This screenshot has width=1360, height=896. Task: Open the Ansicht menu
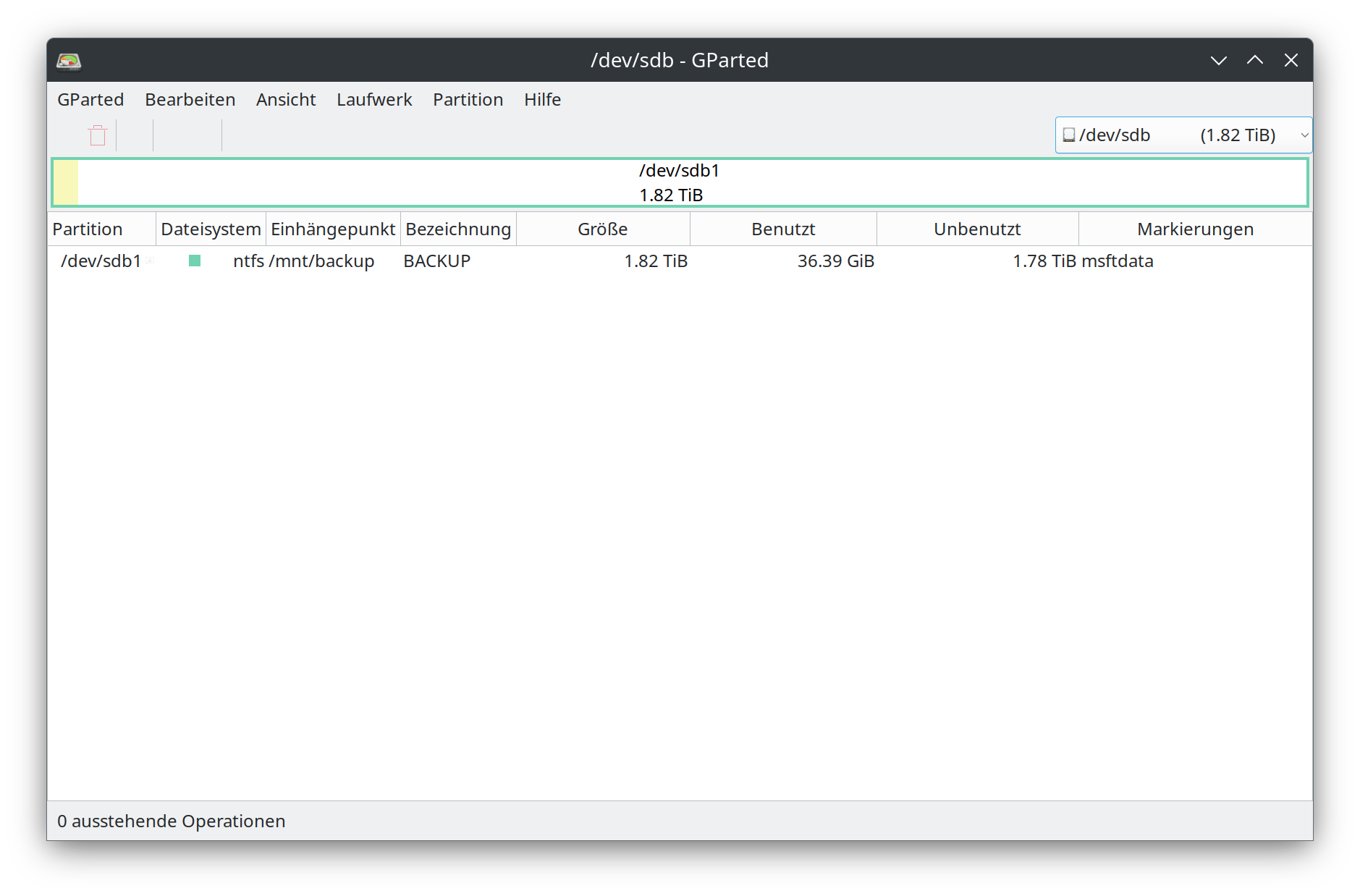tap(286, 100)
